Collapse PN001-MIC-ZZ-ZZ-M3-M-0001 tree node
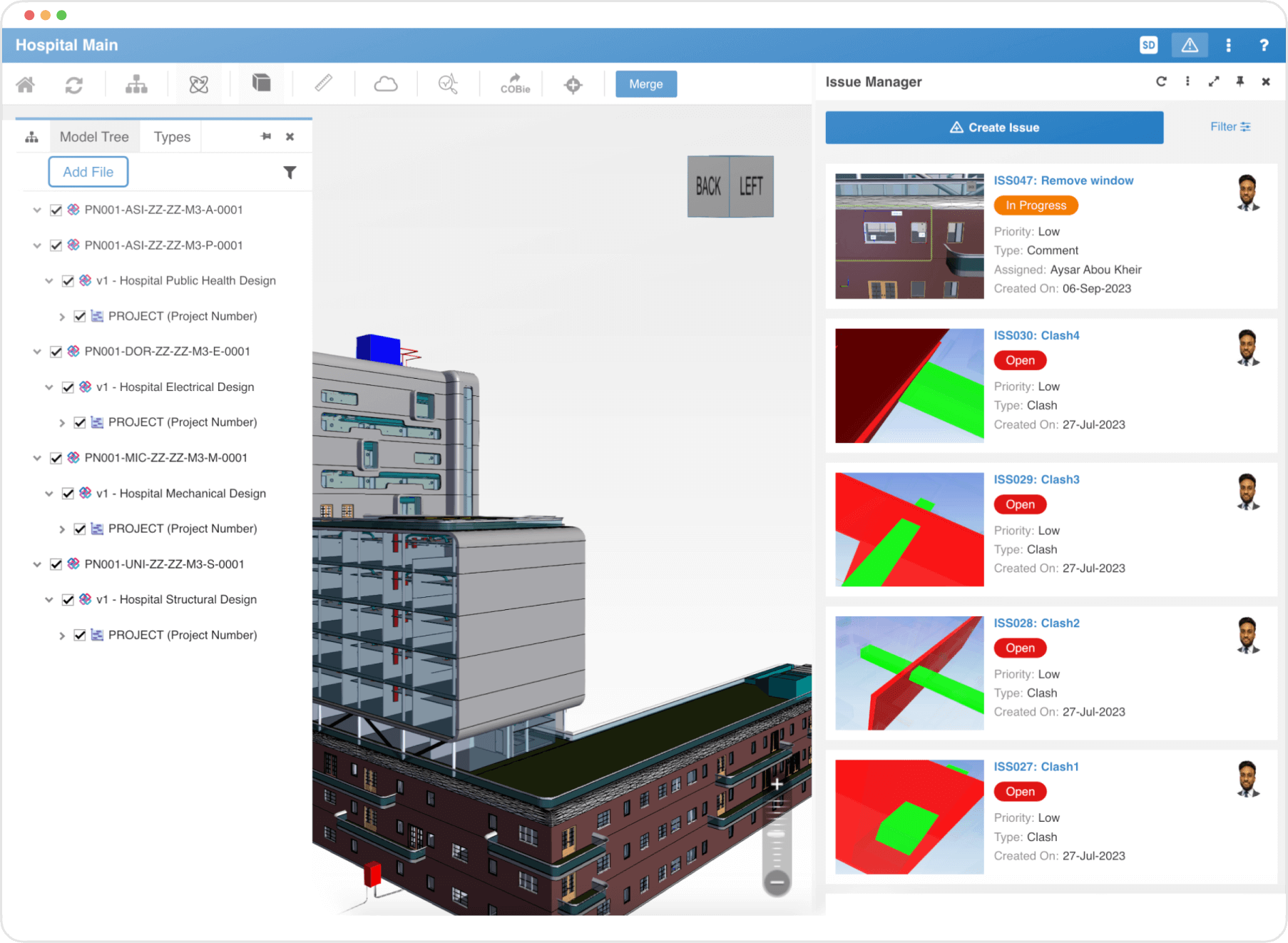 [x=37, y=458]
